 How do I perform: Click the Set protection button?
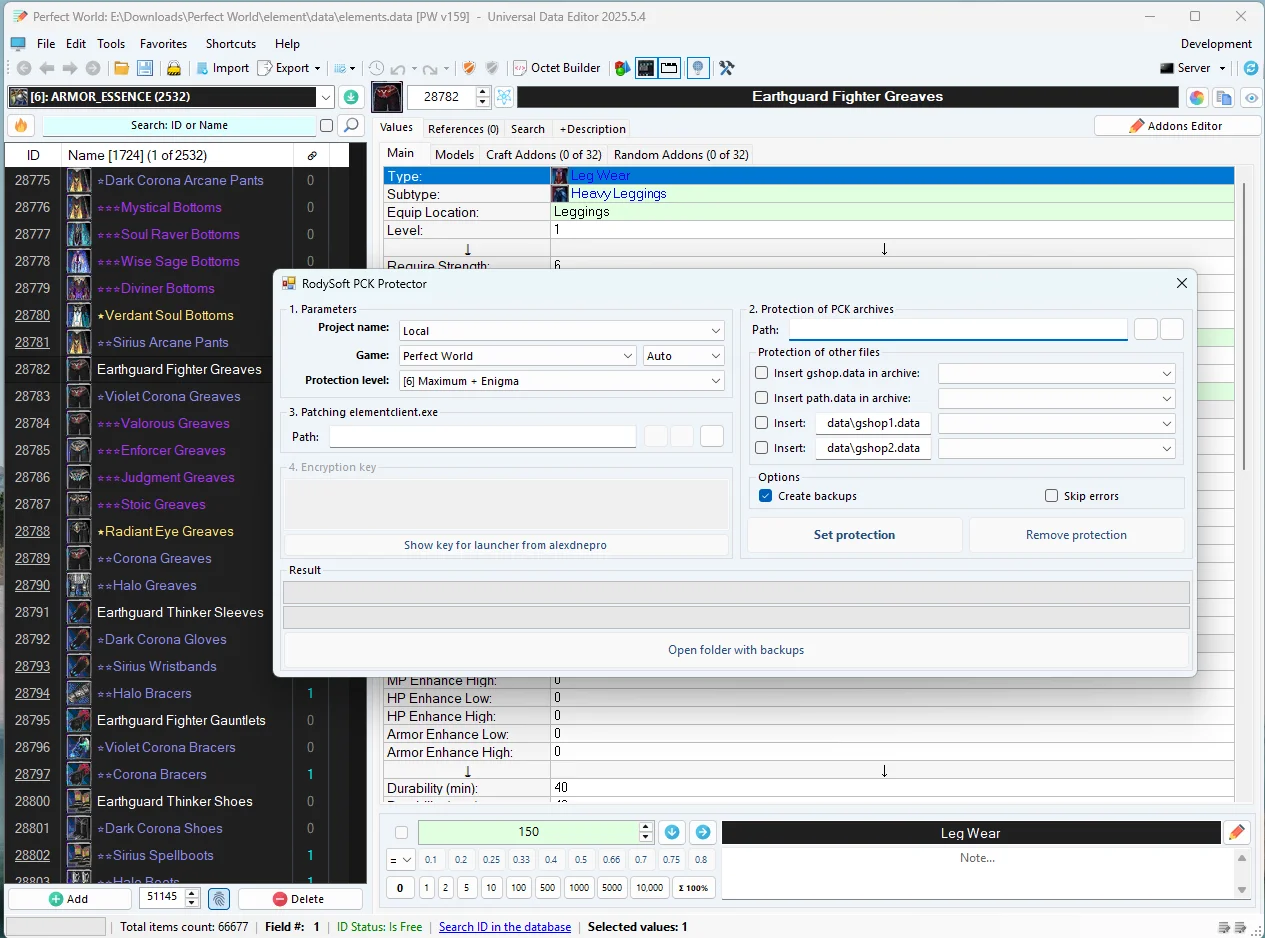[x=855, y=535]
